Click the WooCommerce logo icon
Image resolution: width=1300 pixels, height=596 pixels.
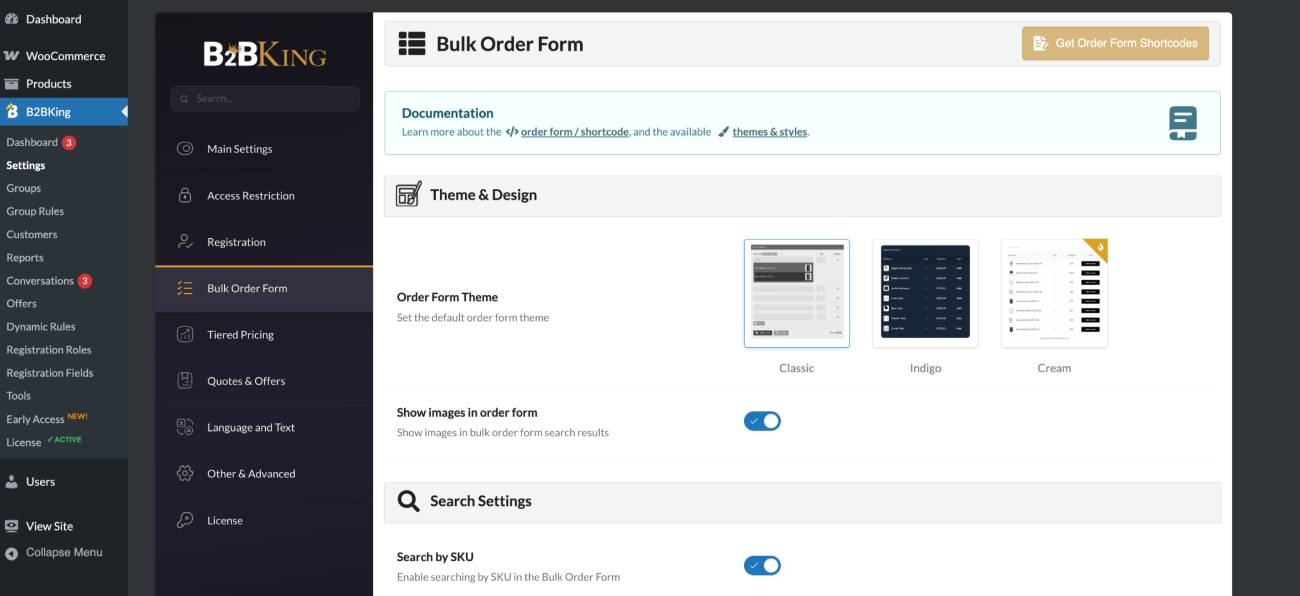point(12,56)
